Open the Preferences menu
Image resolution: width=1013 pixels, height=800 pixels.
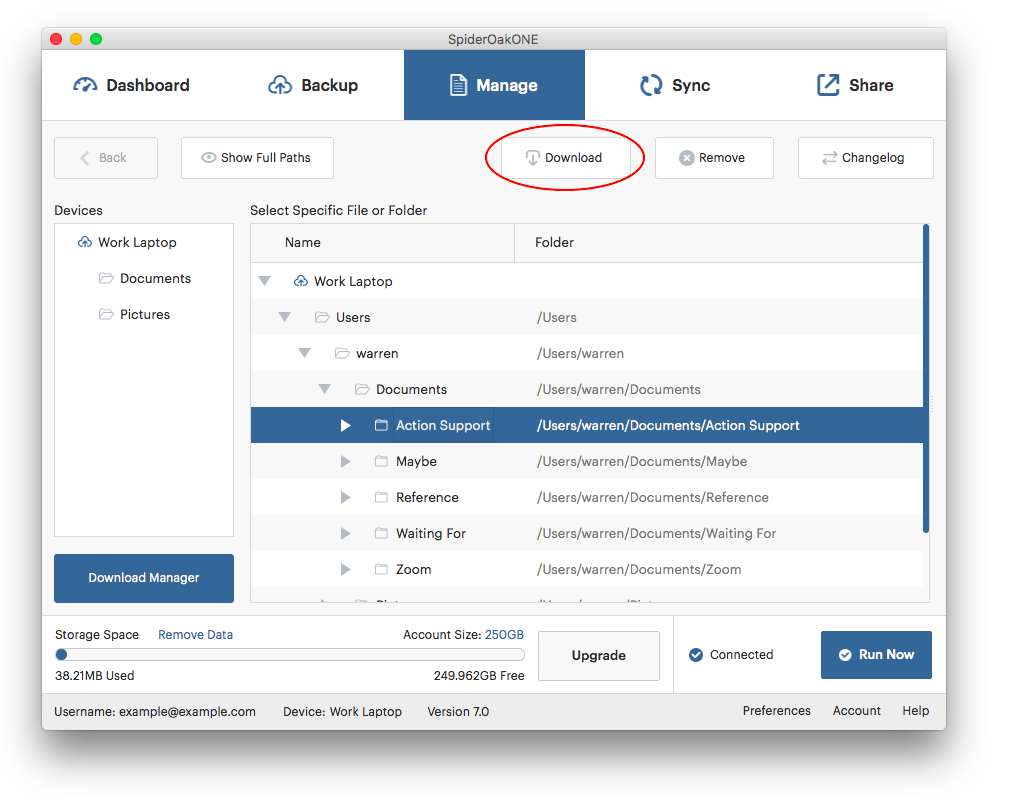[x=776, y=711]
